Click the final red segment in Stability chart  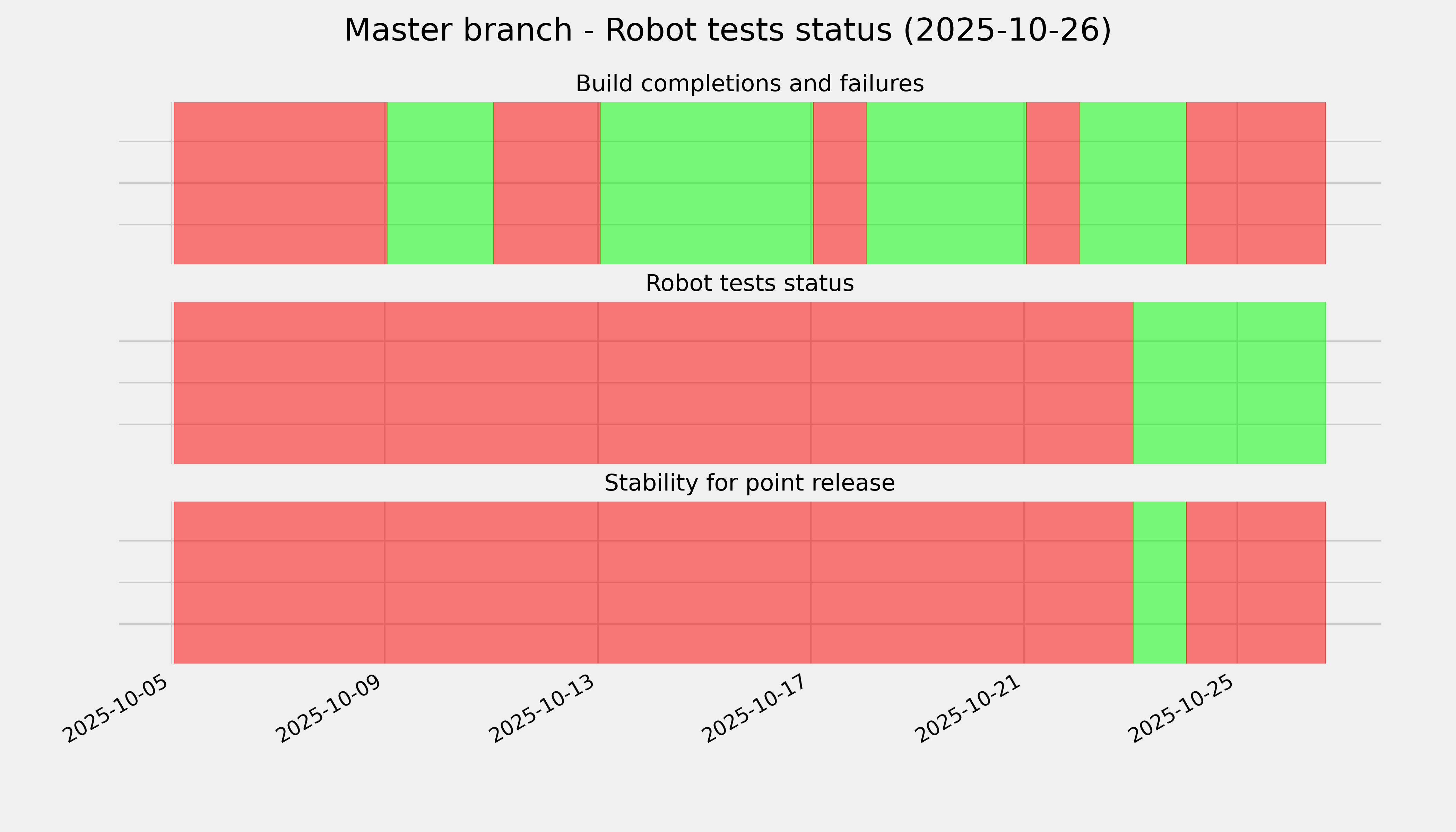tap(1255, 582)
